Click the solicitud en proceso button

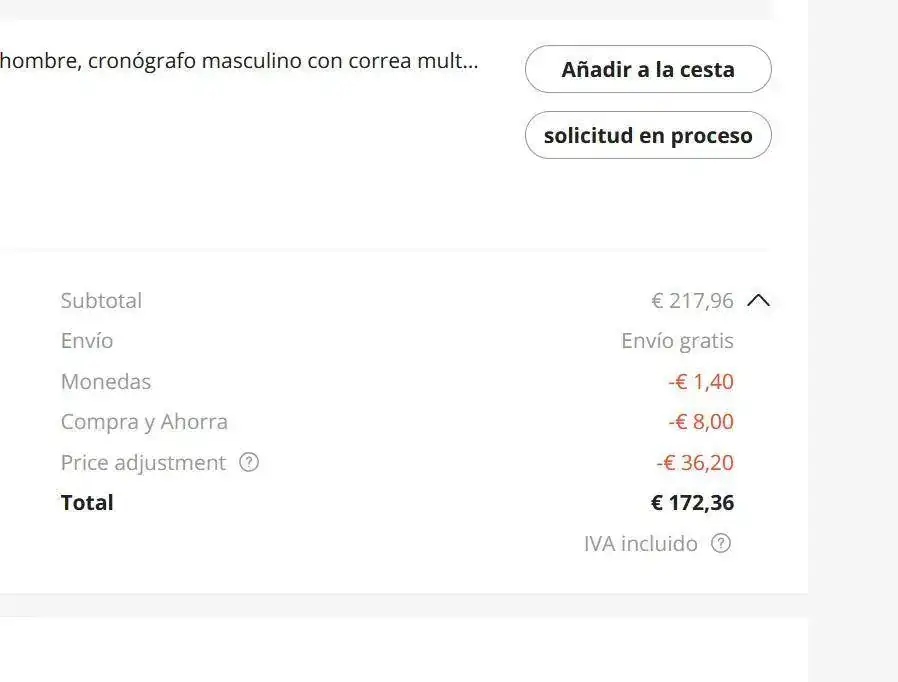(648, 136)
